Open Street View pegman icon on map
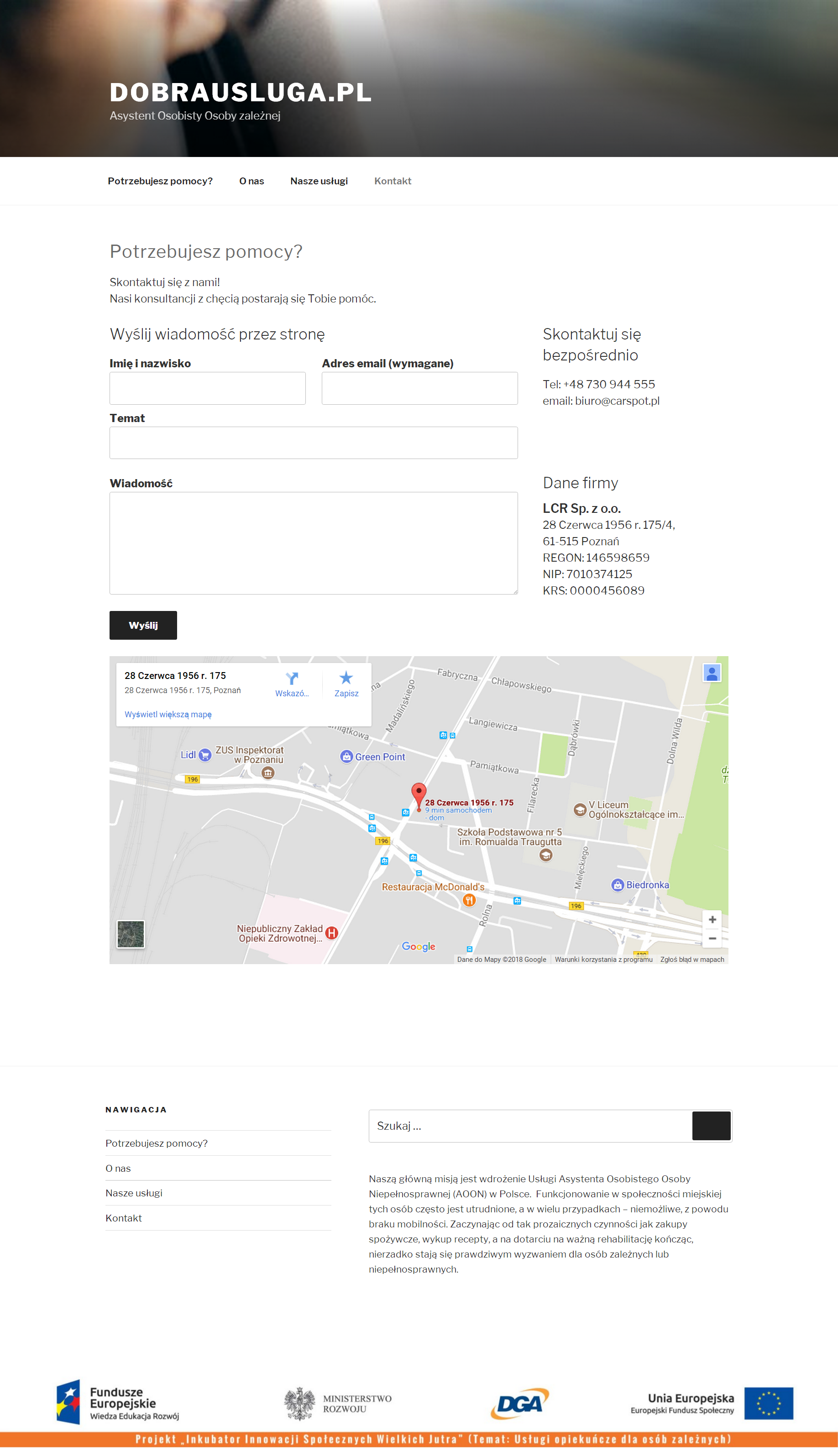 pyautogui.click(x=712, y=673)
